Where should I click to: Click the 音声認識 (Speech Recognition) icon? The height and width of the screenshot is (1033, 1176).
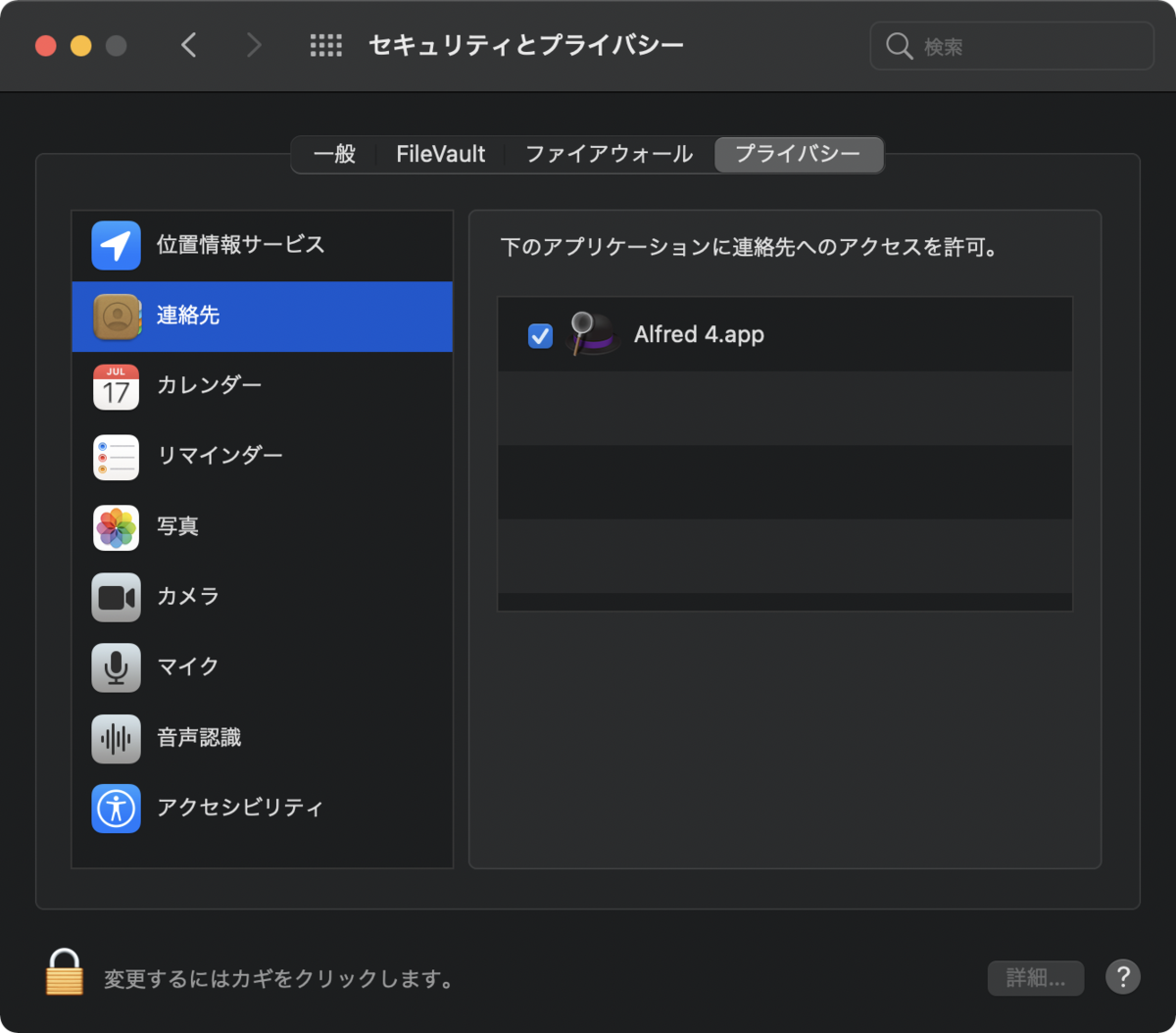click(x=116, y=738)
